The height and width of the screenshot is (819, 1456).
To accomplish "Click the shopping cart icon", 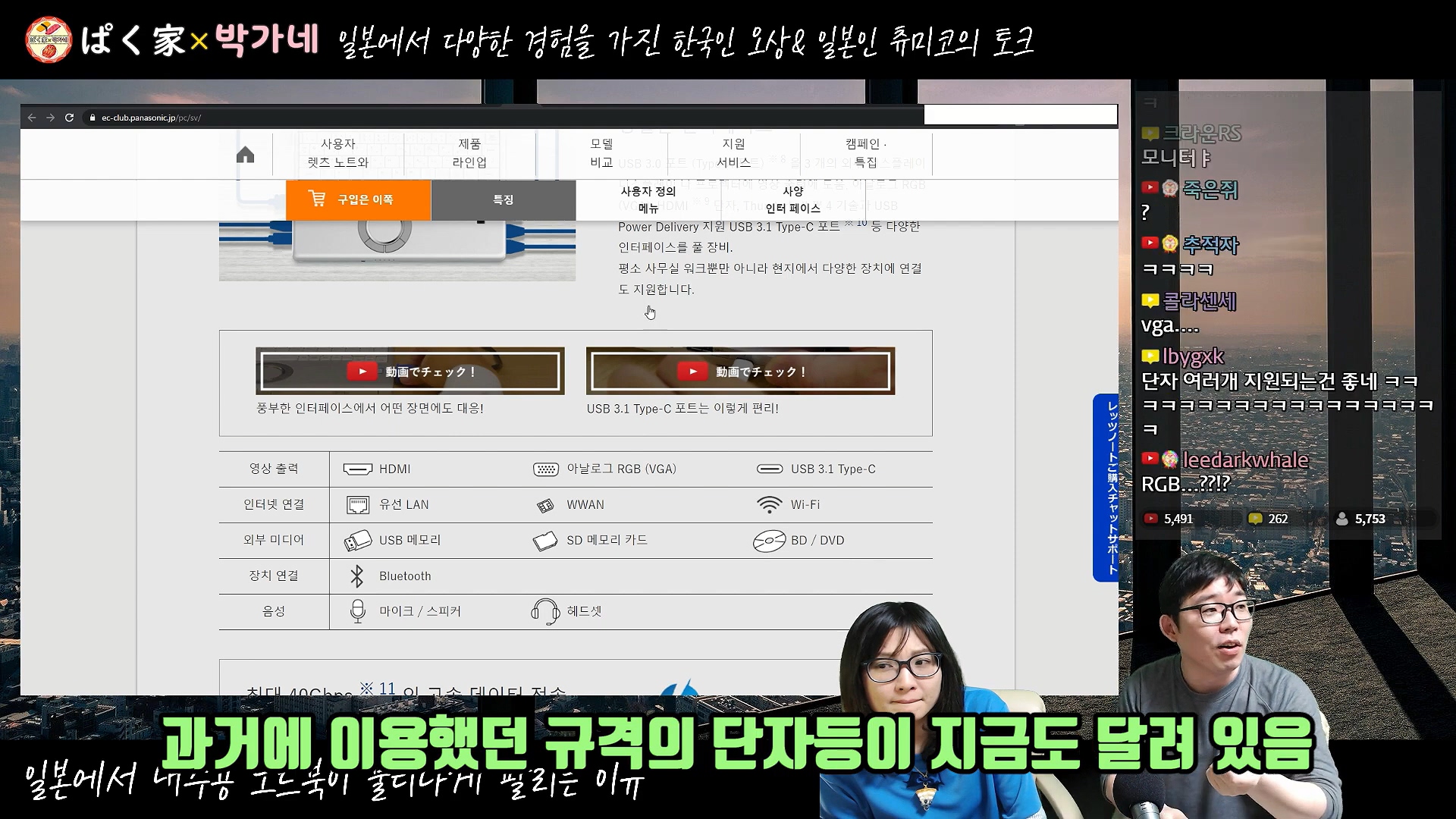I will click(317, 199).
